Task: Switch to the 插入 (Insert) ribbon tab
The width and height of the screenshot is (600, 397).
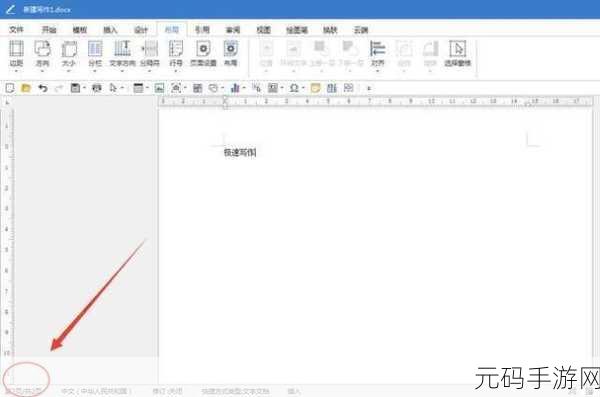Action: (110, 29)
